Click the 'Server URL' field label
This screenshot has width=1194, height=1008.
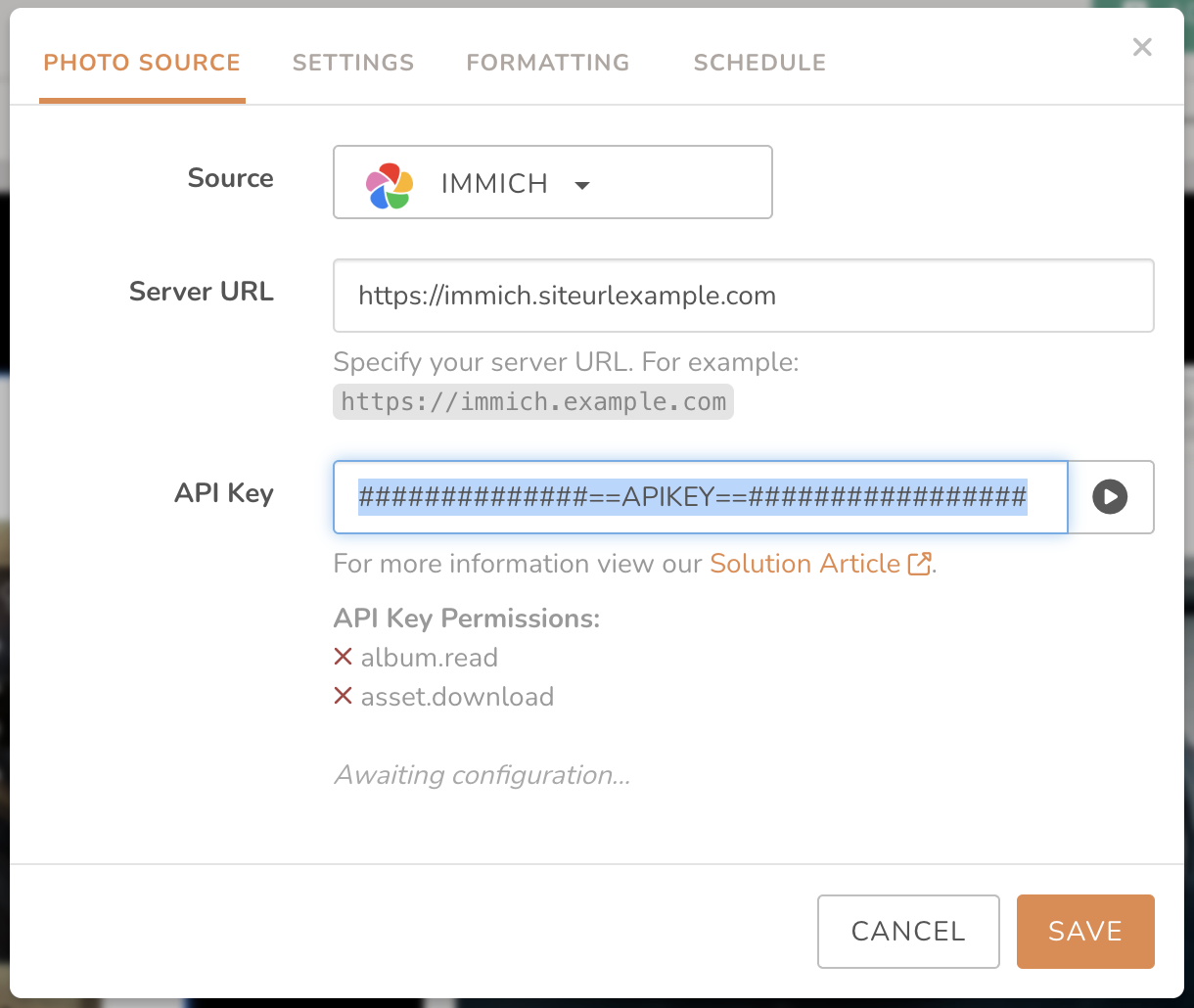(x=202, y=292)
